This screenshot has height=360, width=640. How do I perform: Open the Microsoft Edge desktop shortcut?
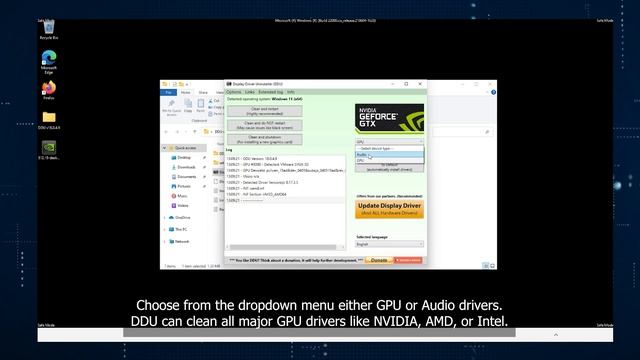[x=49, y=62]
